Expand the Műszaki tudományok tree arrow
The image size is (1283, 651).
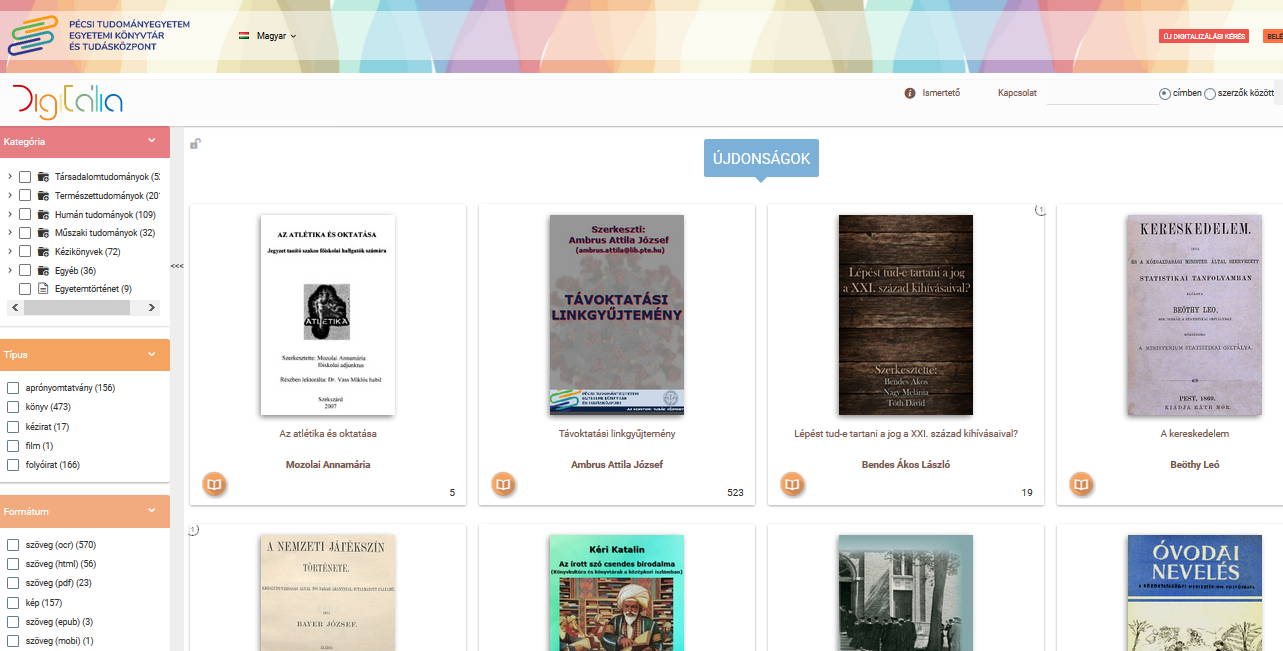pos(10,233)
